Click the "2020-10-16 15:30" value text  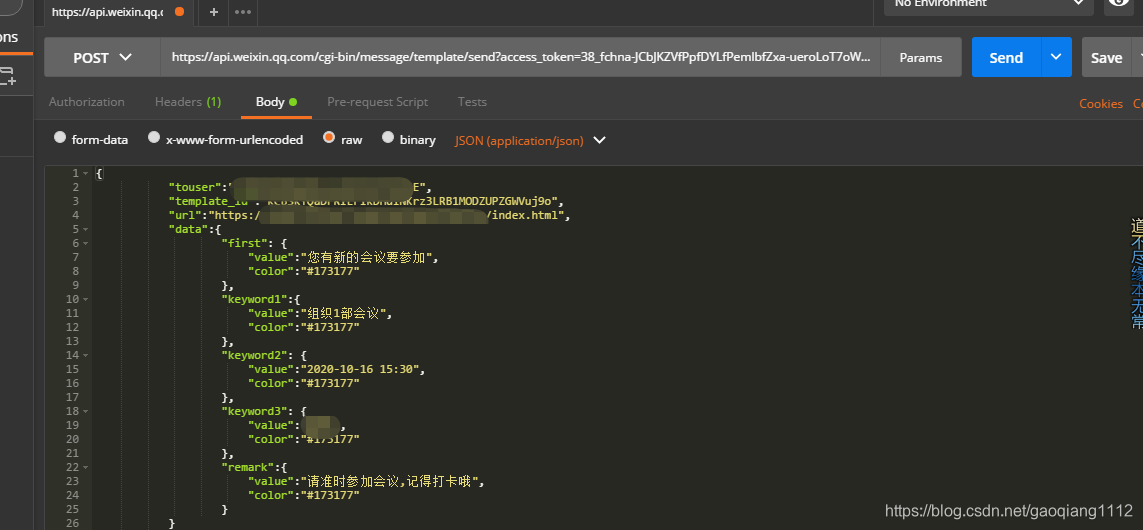pyautogui.click(x=360, y=370)
